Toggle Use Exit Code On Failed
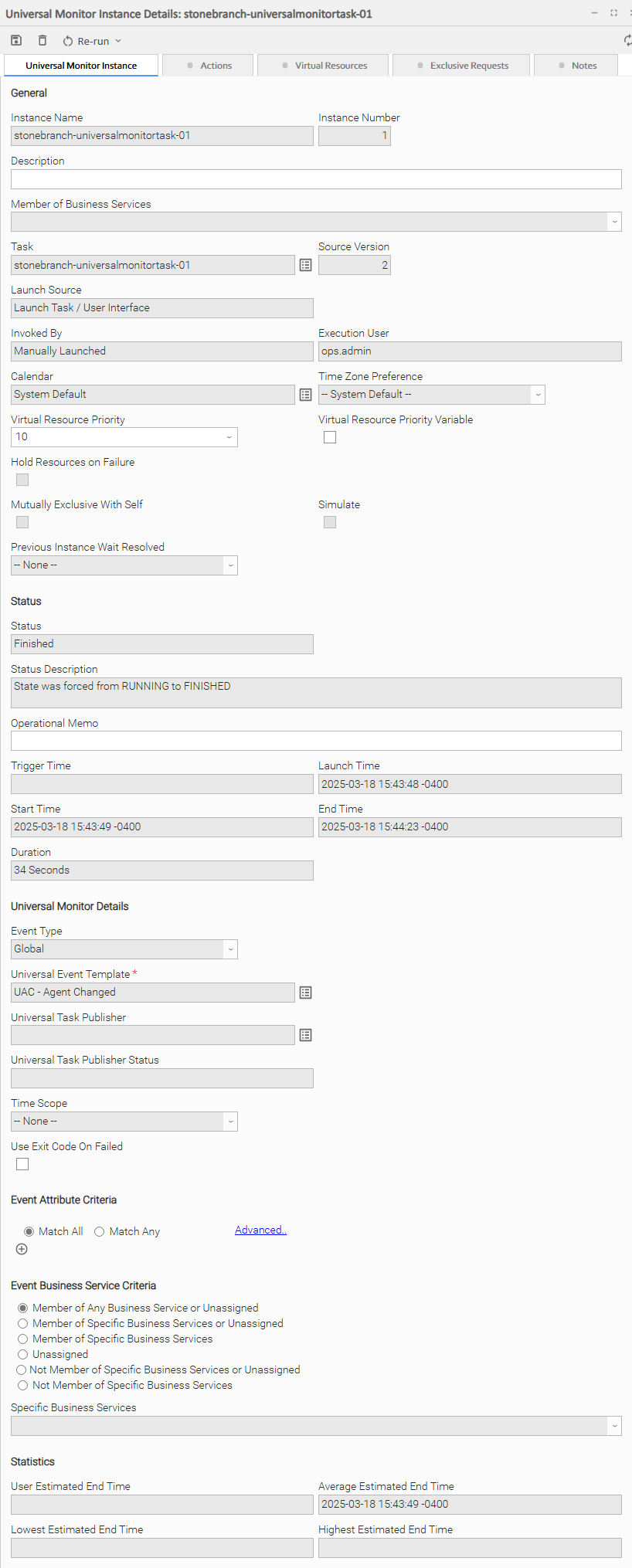The width and height of the screenshot is (632, 1568). [22, 1164]
